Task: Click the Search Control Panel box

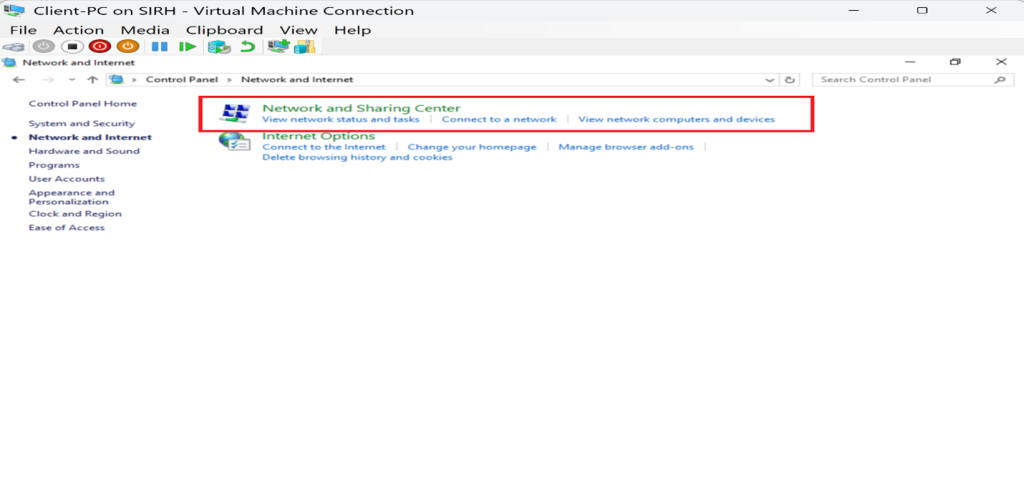Action: pos(905,80)
